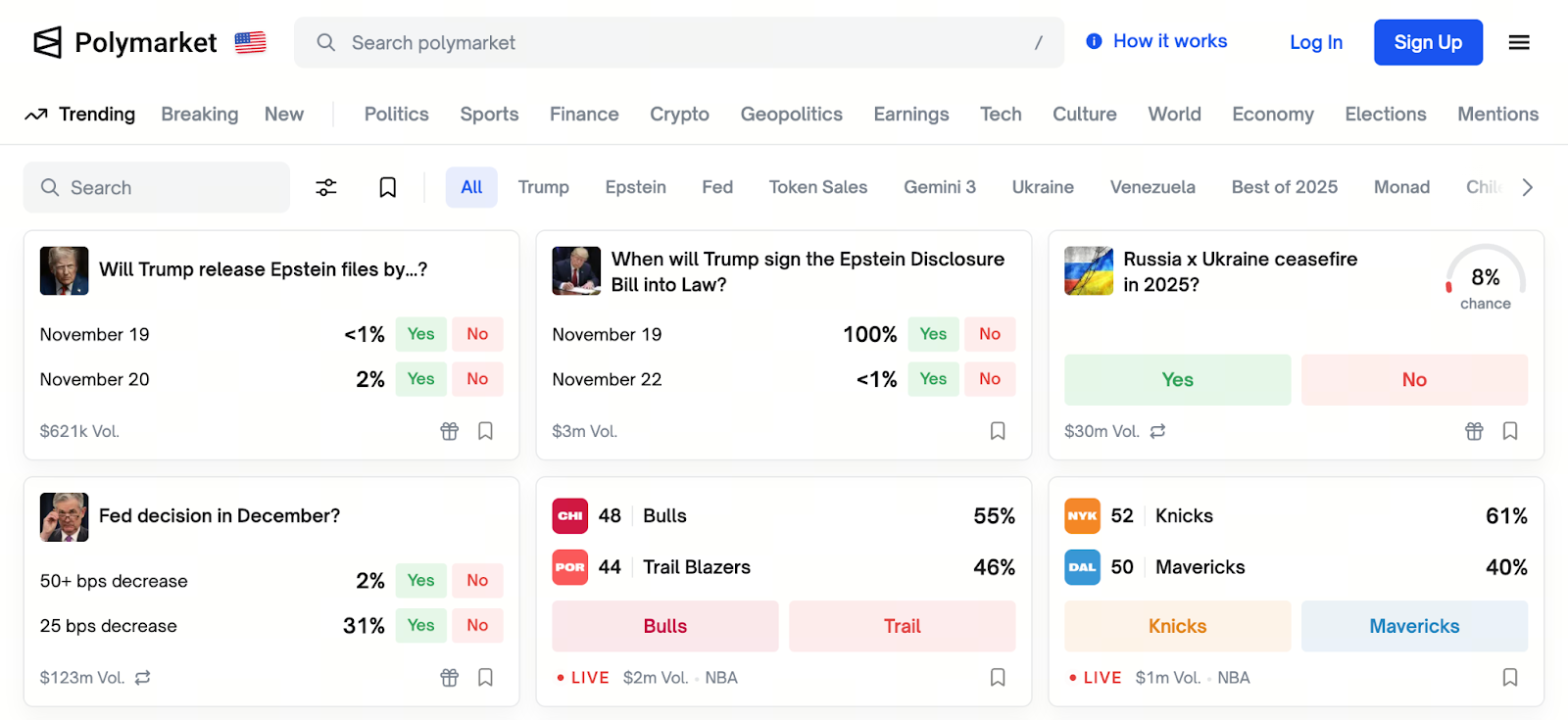Click gift icon on Trump Epstein files card
The width and height of the screenshot is (1568, 720).
450,431
